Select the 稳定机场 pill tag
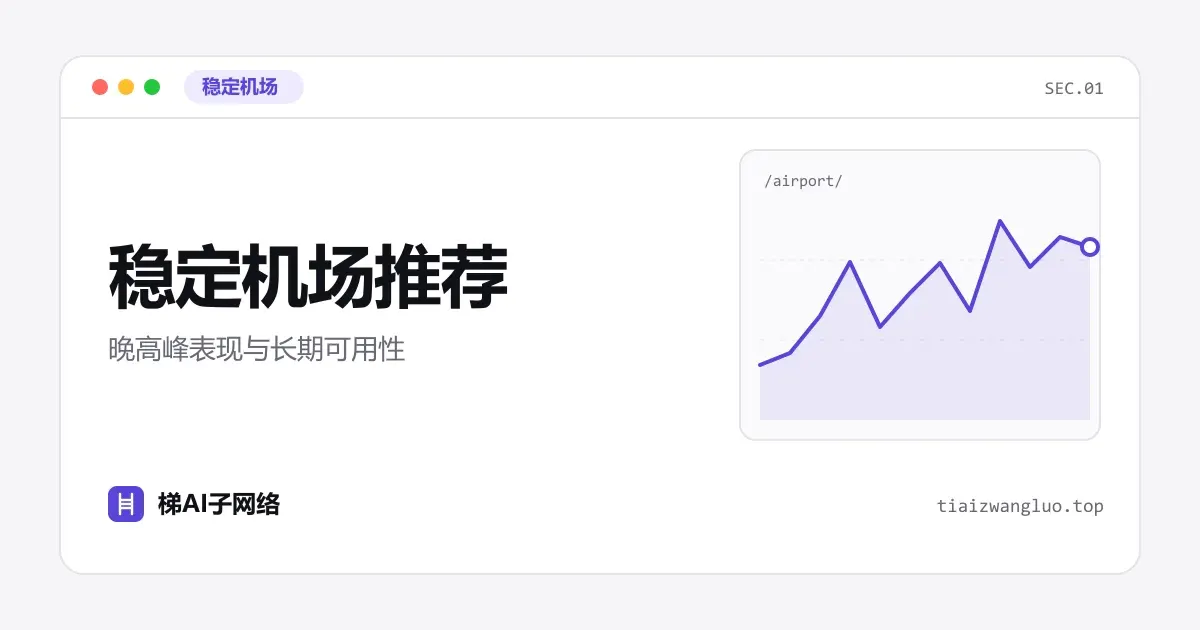The width and height of the screenshot is (1200, 630). tap(243, 87)
